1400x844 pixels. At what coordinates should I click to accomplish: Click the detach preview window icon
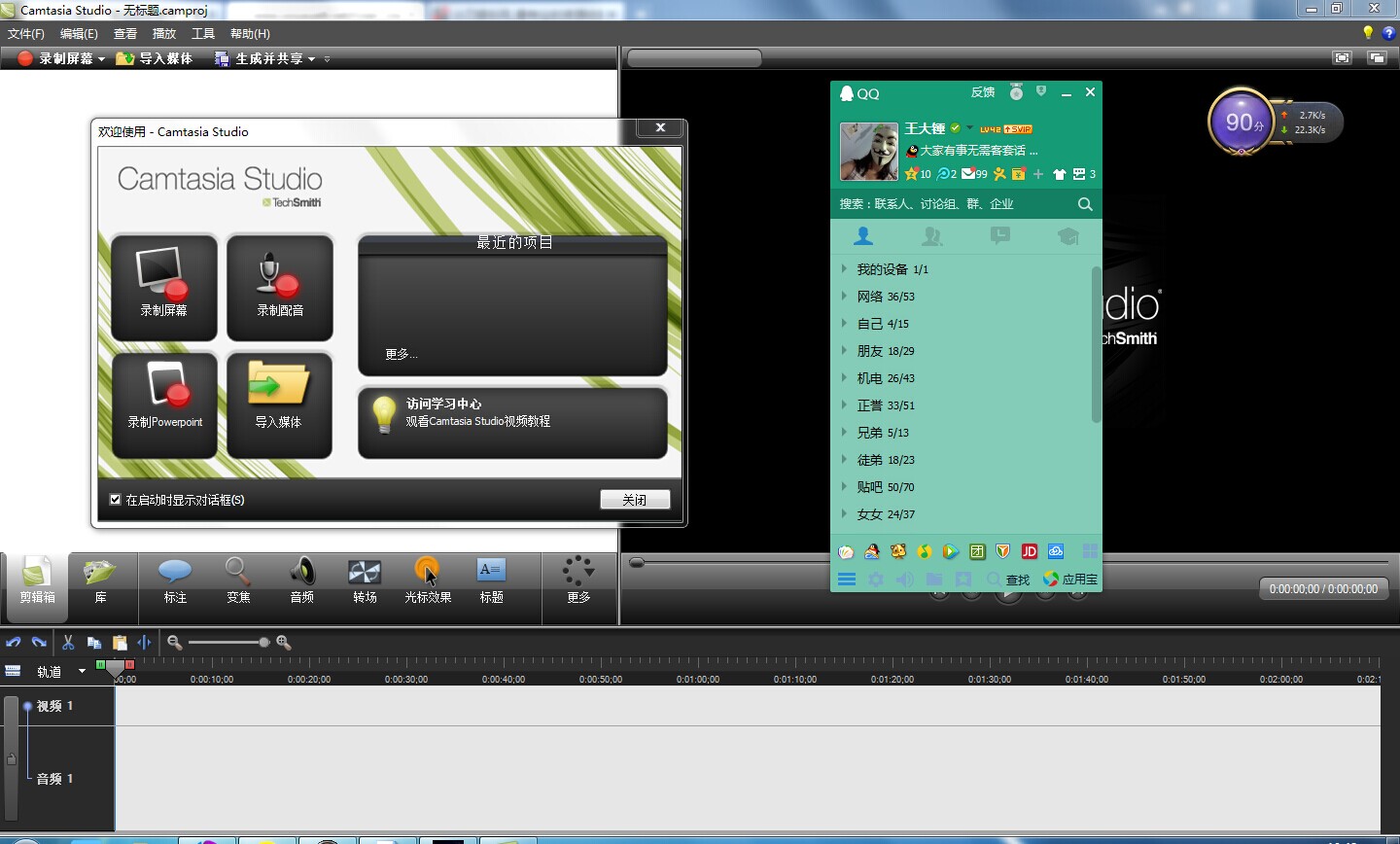pyautogui.click(x=1377, y=57)
